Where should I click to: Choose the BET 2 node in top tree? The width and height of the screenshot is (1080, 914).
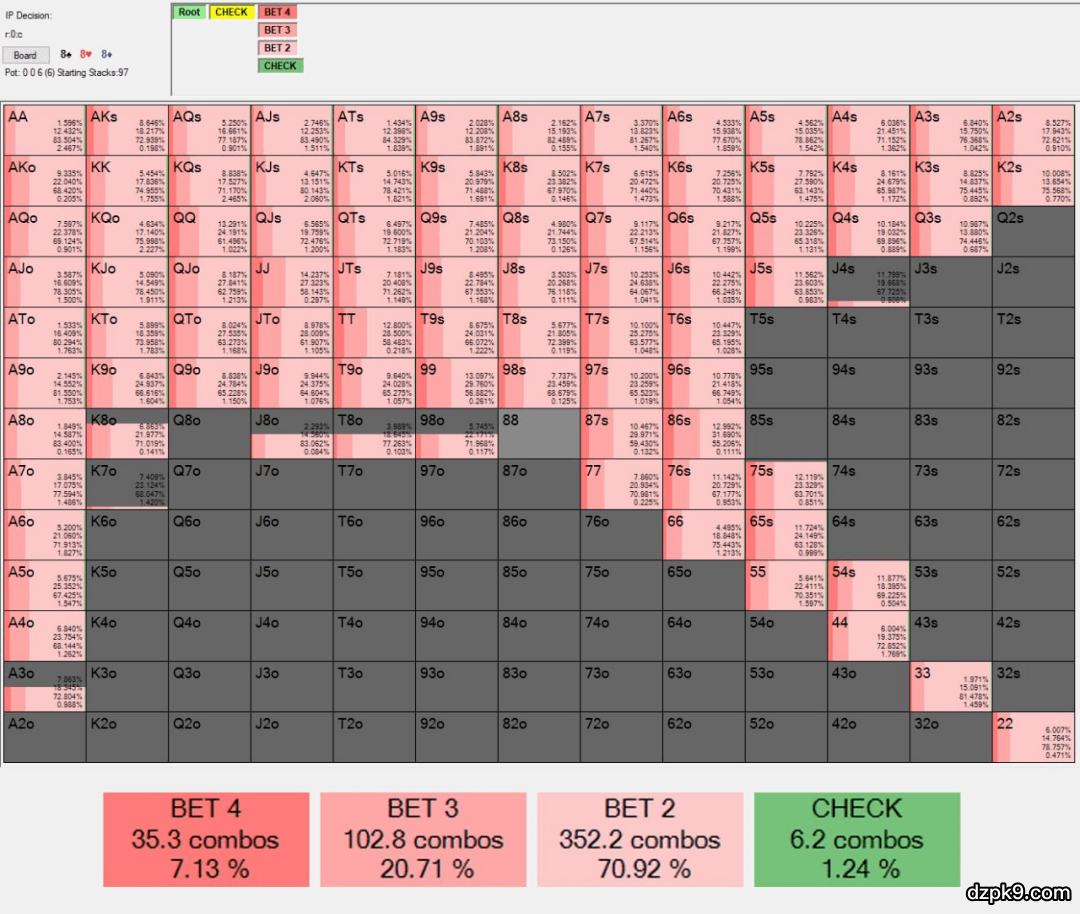pos(277,48)
